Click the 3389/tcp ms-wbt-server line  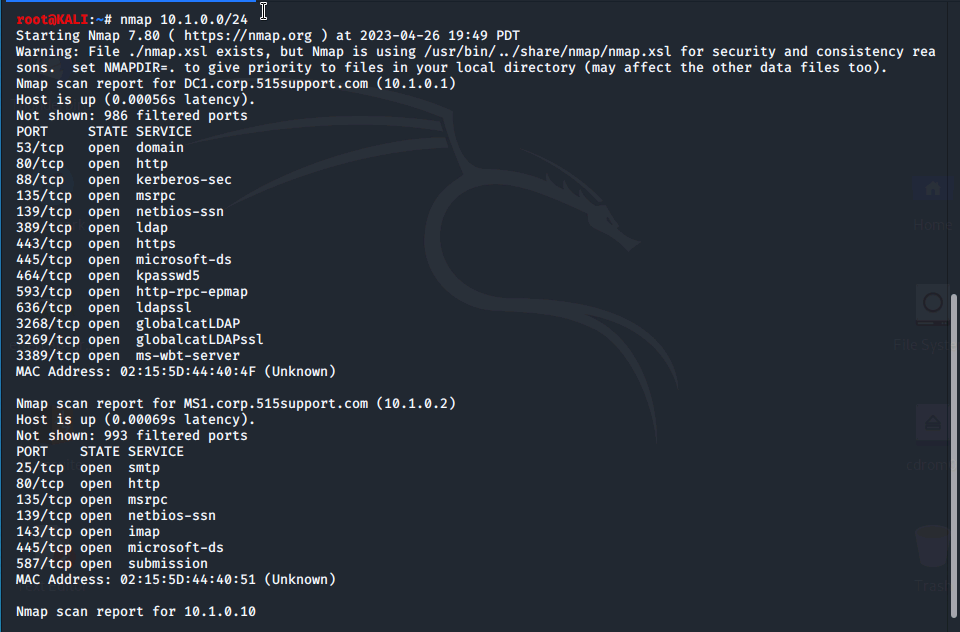128,356
